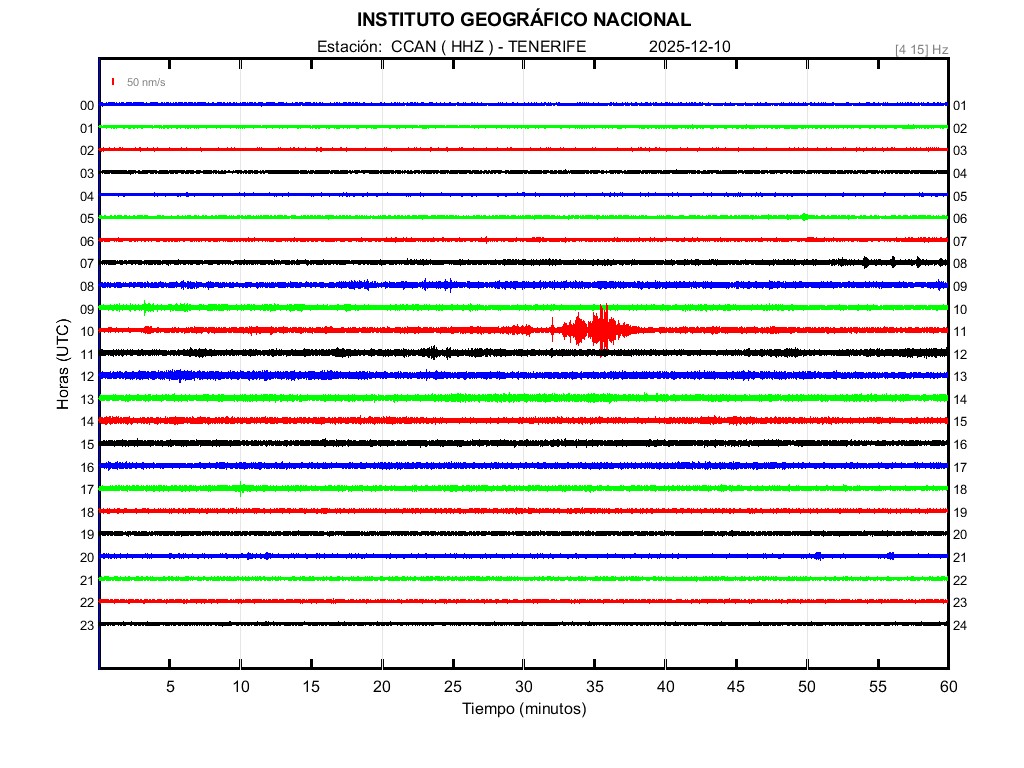Click the black 07h trace bursts near minute 54

[x=866, y=262]
